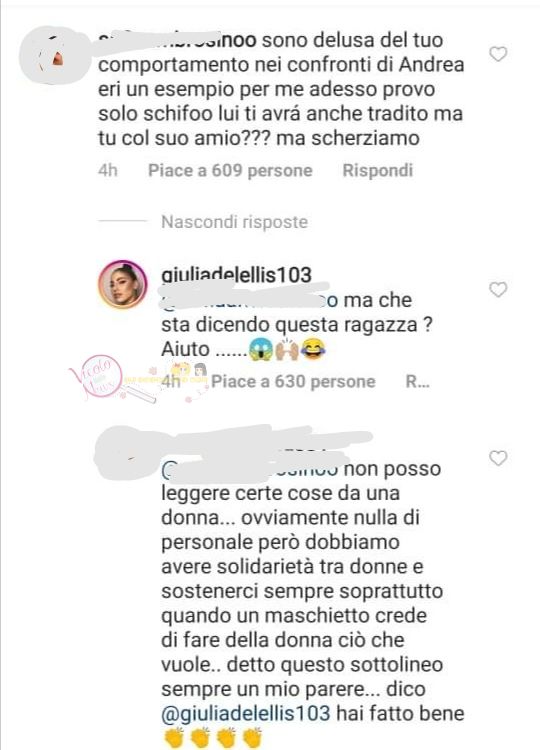Like giuliadelellis103's reply with heart icon

[498, 289]
